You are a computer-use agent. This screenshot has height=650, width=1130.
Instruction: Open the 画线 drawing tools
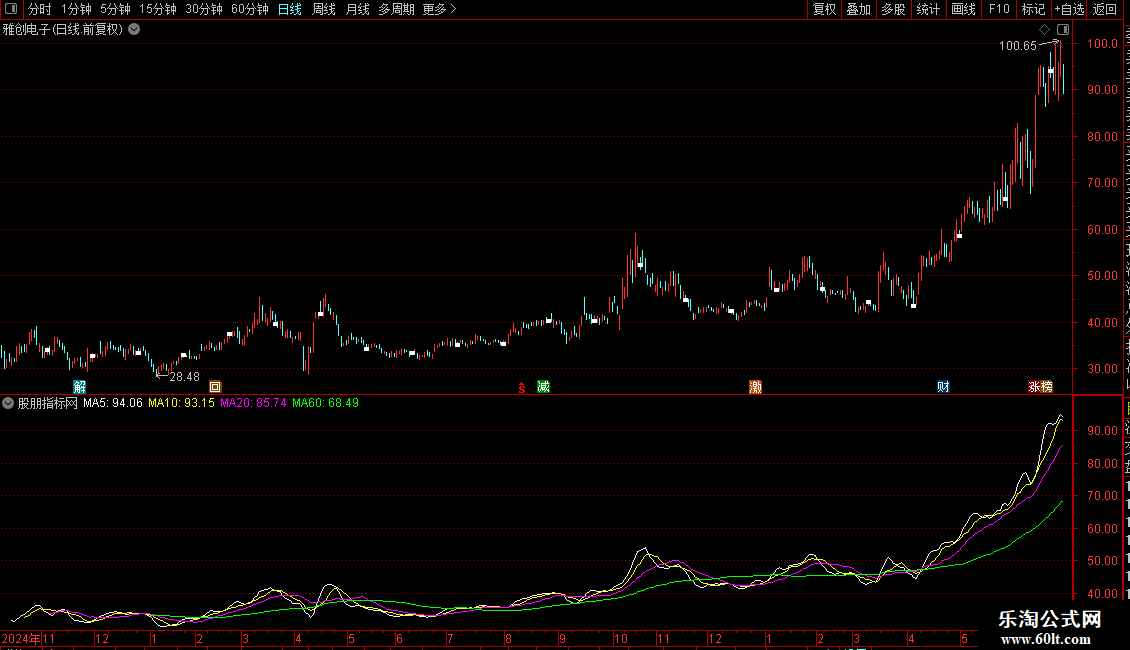[963, 9]
